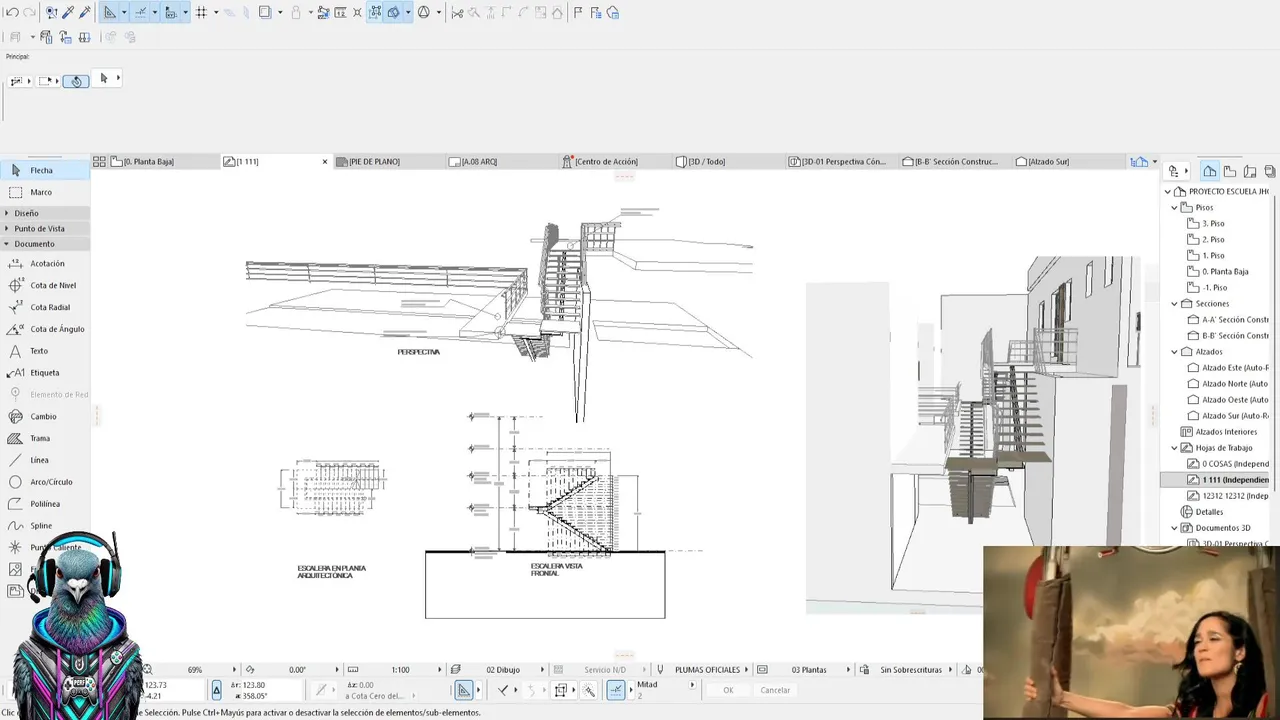Open A-A' Sección Constr in navigator
The height and width of the screenshot is (720, 1280).
1227,319
